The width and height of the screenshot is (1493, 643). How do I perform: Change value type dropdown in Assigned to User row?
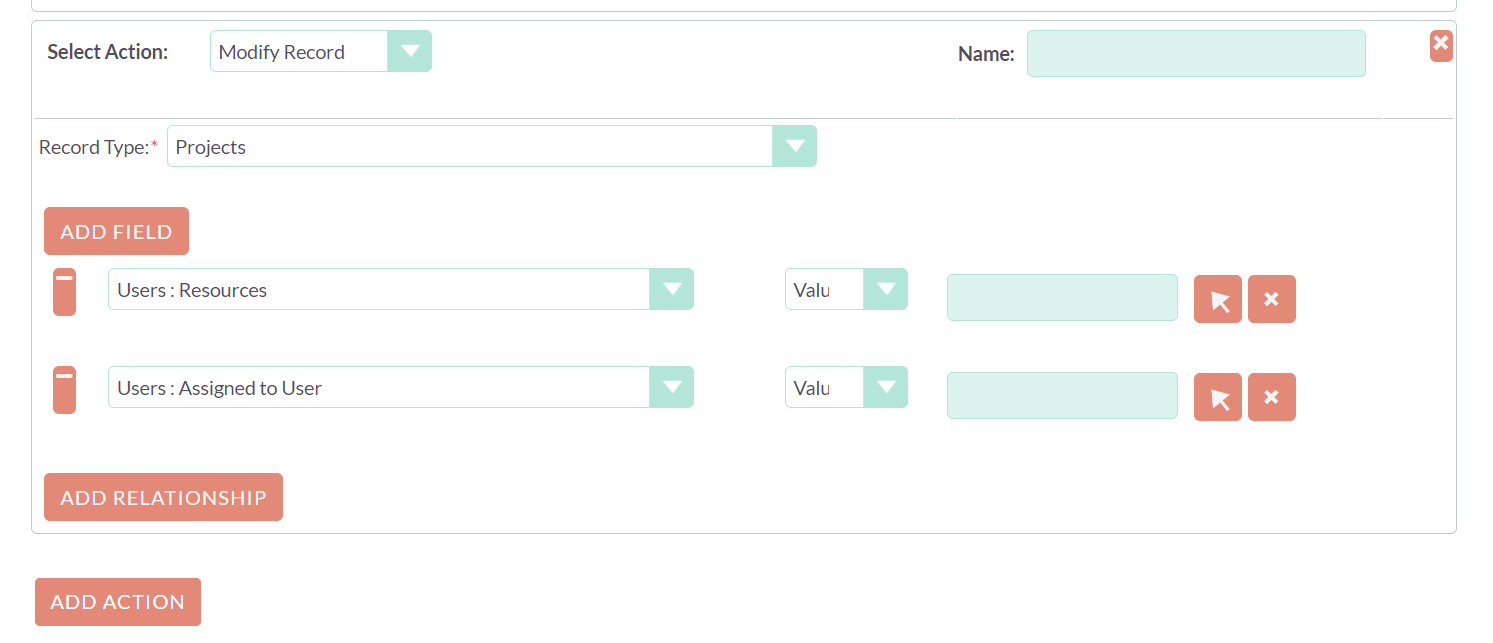click(846, 387)
